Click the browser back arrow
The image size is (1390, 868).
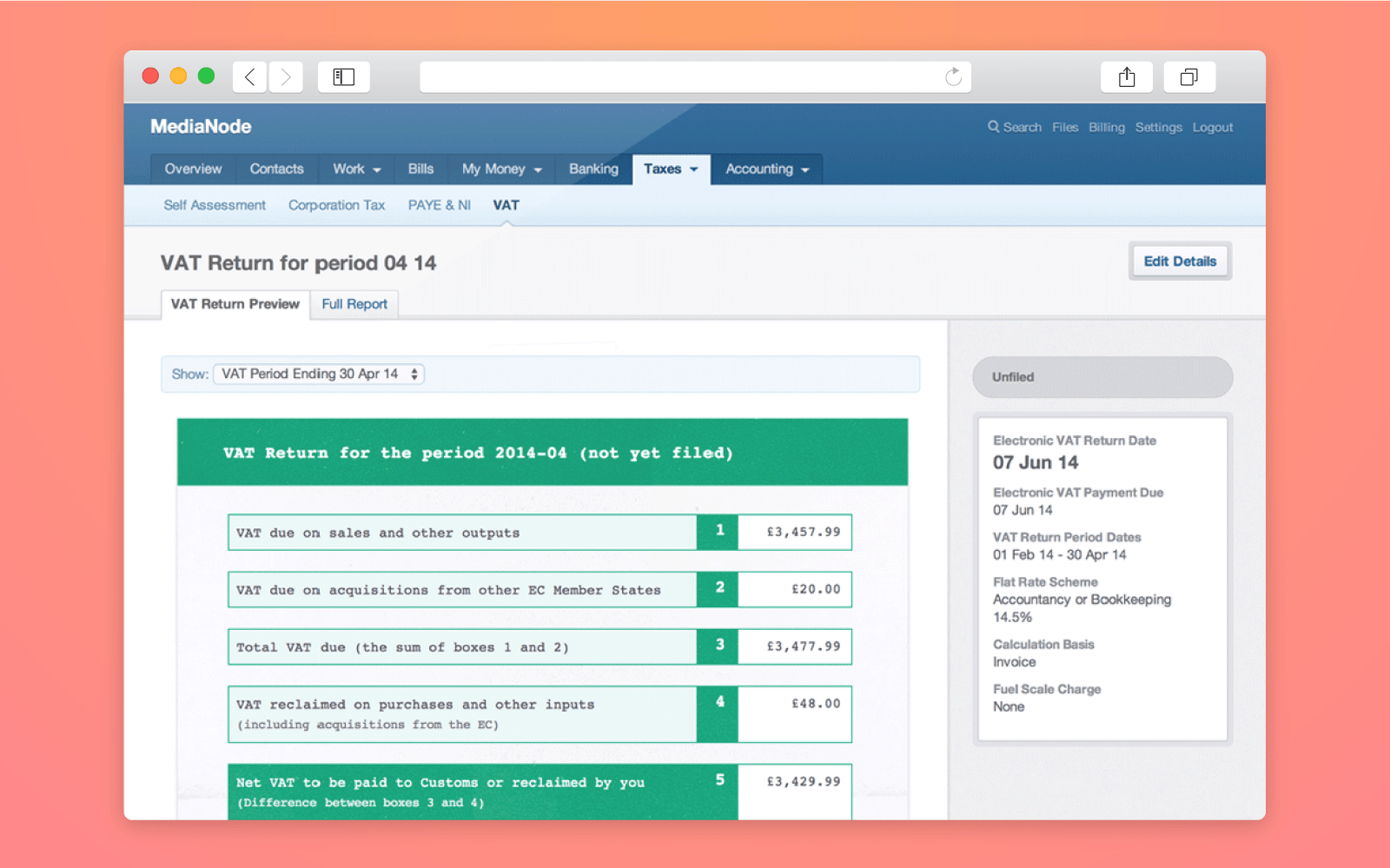point(249,76)
